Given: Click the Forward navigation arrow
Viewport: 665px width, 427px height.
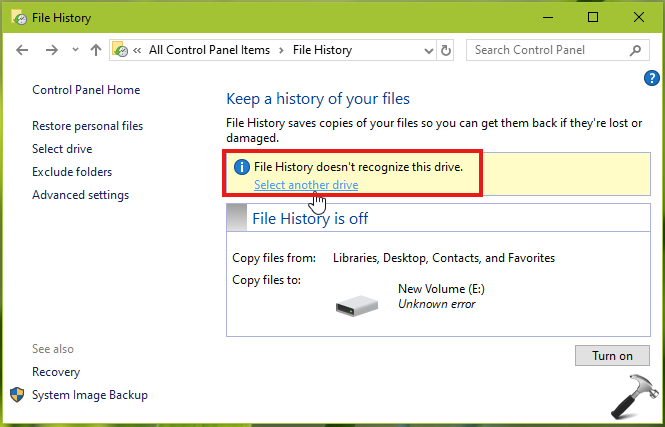Looking at the screenshot, I should 52,50.
